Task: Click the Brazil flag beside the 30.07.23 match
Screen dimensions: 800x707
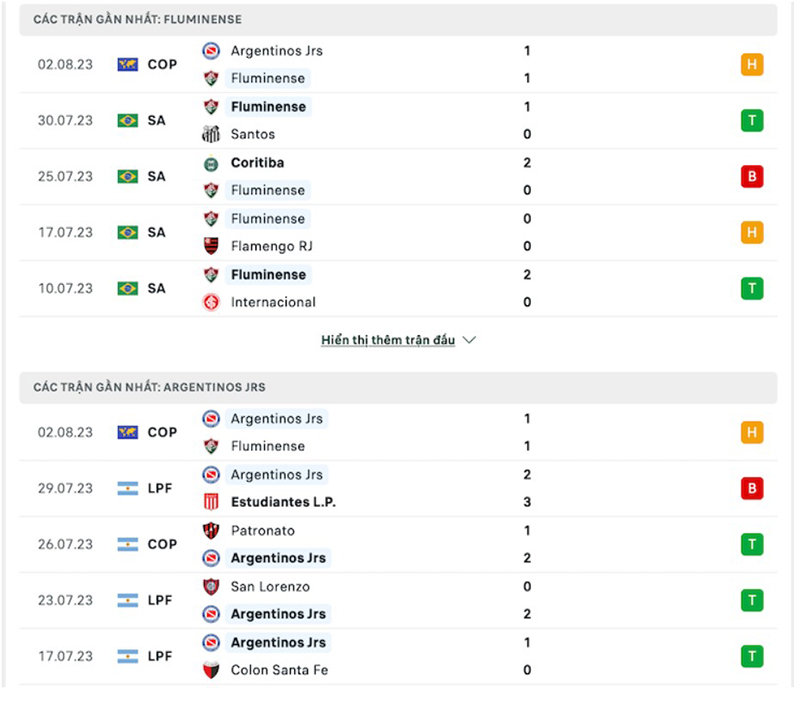Action: (128, 120)
